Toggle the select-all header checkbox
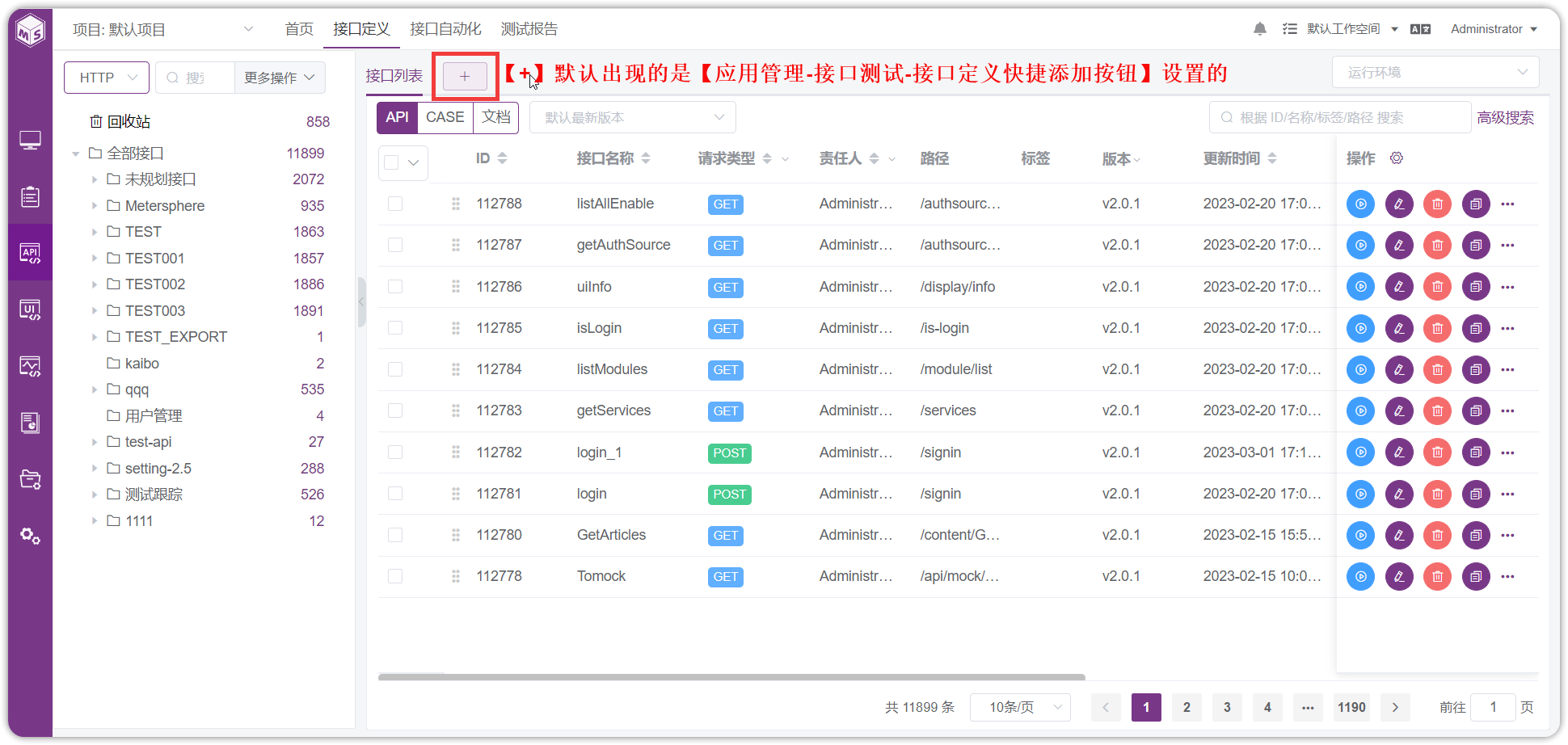 [x=392, y=162]
